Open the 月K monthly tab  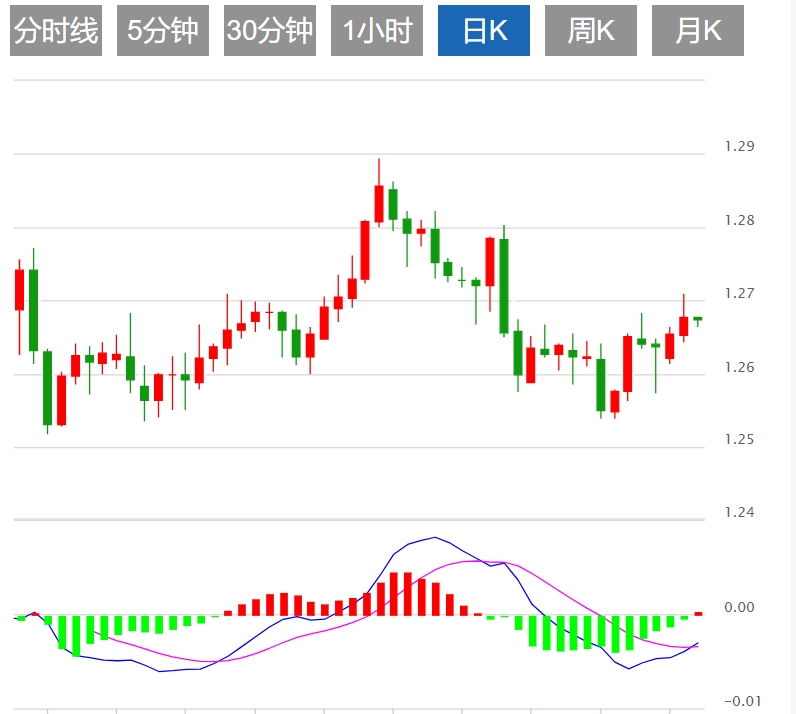point(698,32)
